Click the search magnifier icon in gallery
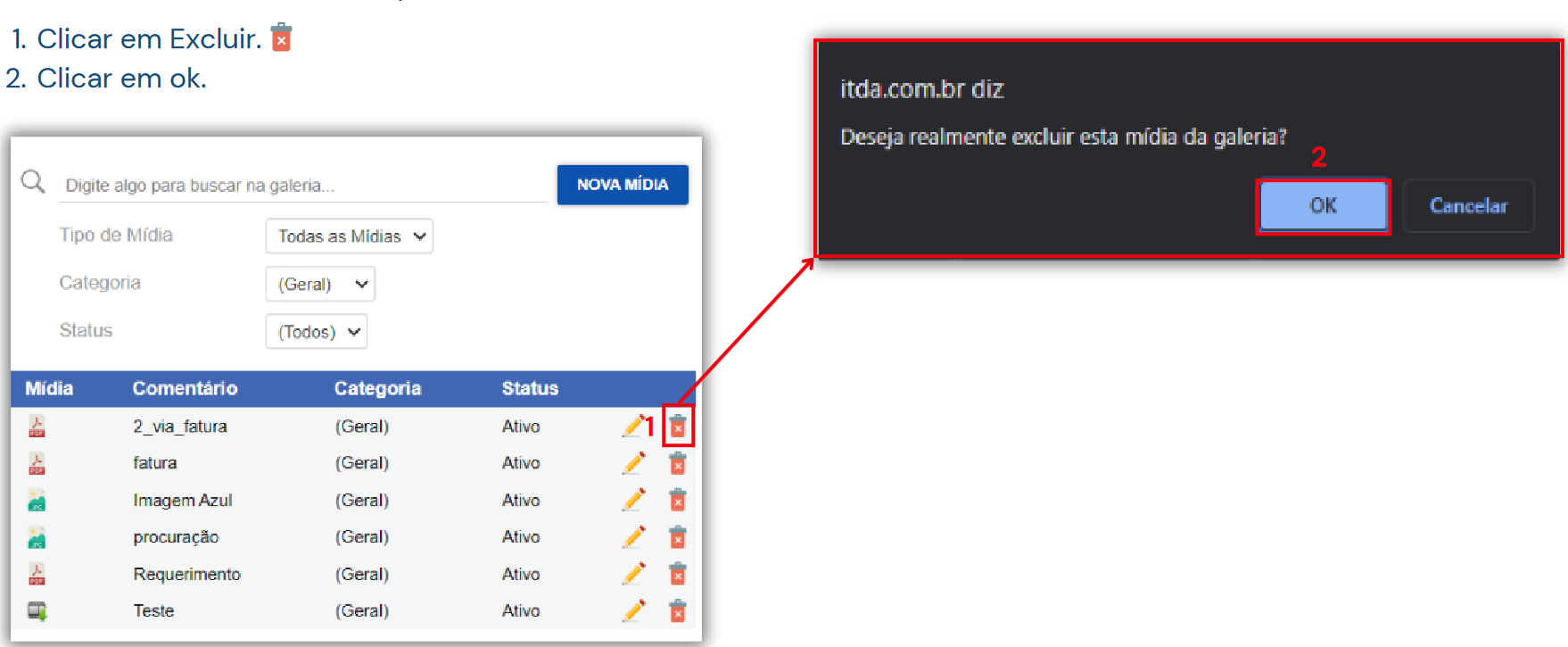Screen dimensions: 1568x647 (33, 182)
